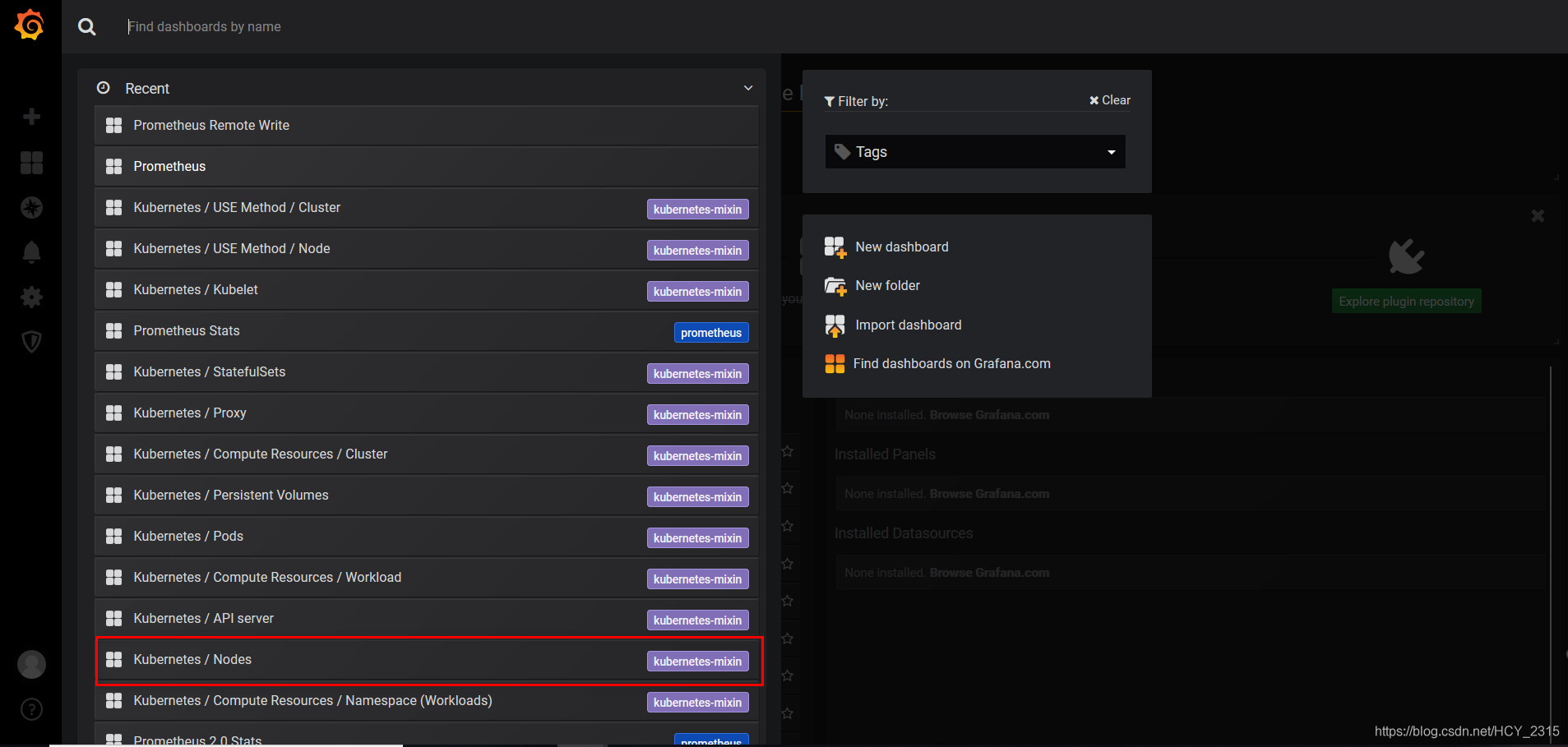Click kubernetes-mixin tag on StatefulSets row
Screen dimensions: 1568x747
click(697, 374)
